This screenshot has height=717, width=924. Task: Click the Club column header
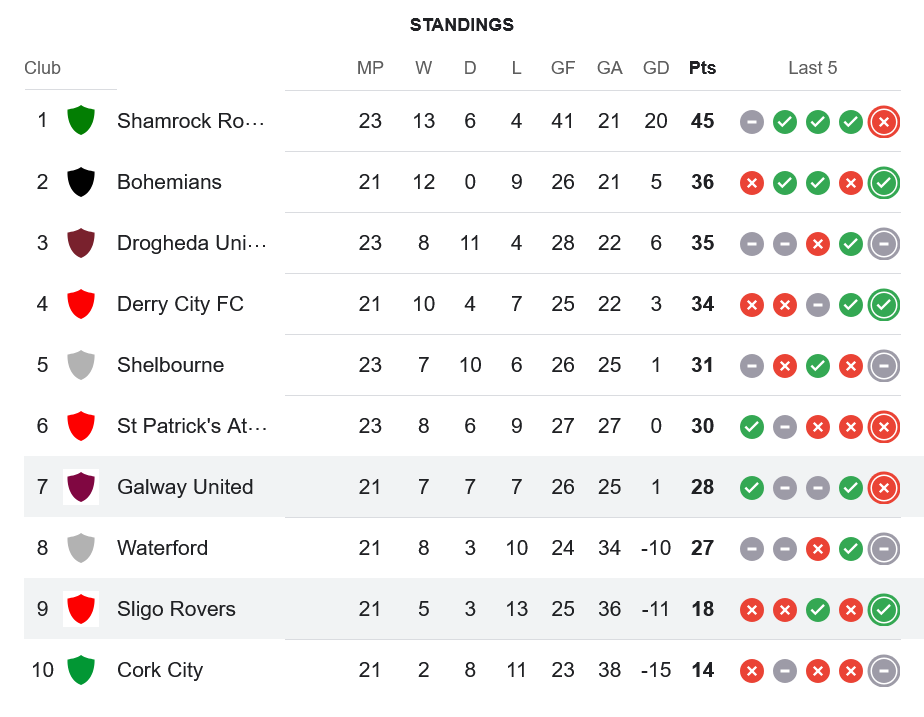42,68
